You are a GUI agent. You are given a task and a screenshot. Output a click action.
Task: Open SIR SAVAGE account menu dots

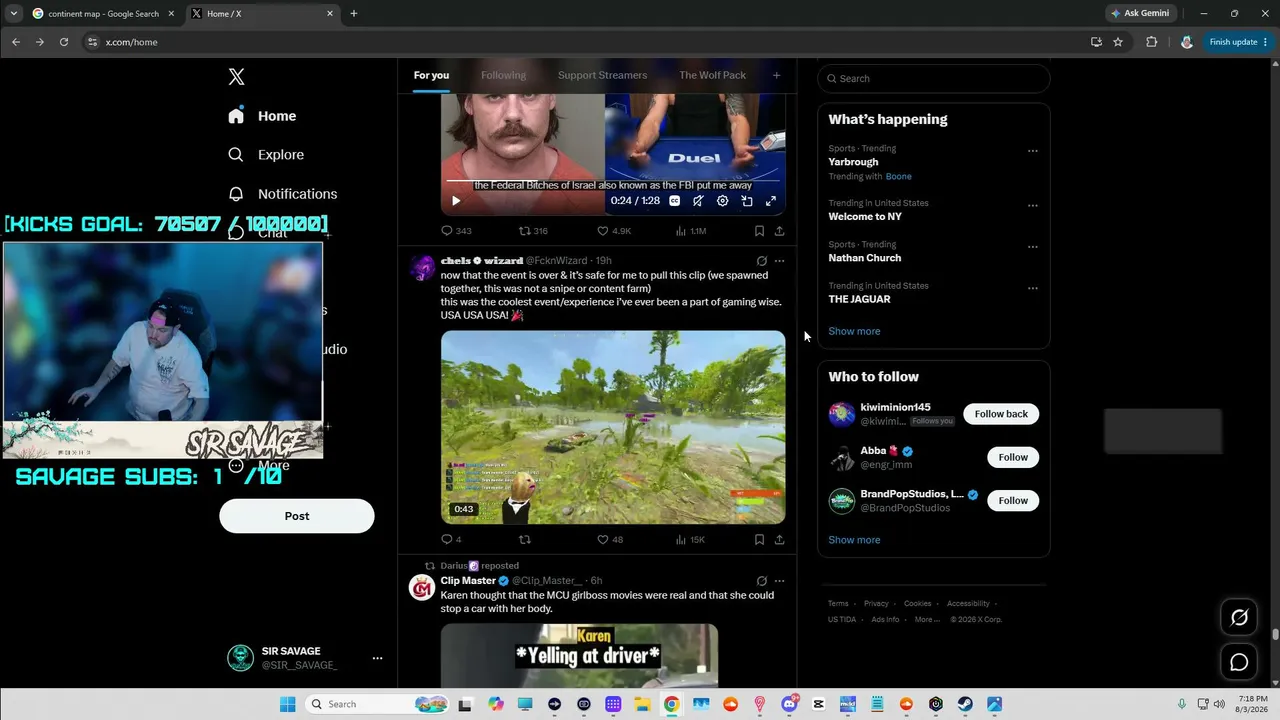pos(377,658)
